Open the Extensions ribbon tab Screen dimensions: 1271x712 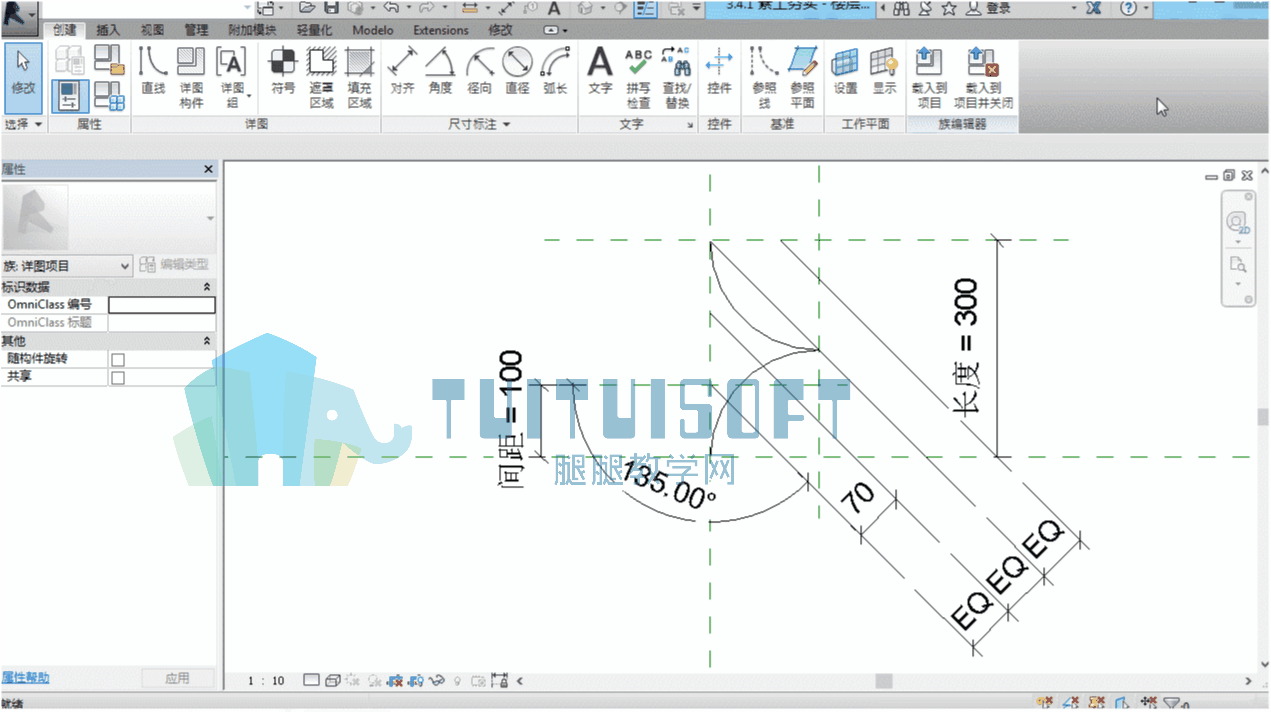pyautogui.click(x=440, y=30)
